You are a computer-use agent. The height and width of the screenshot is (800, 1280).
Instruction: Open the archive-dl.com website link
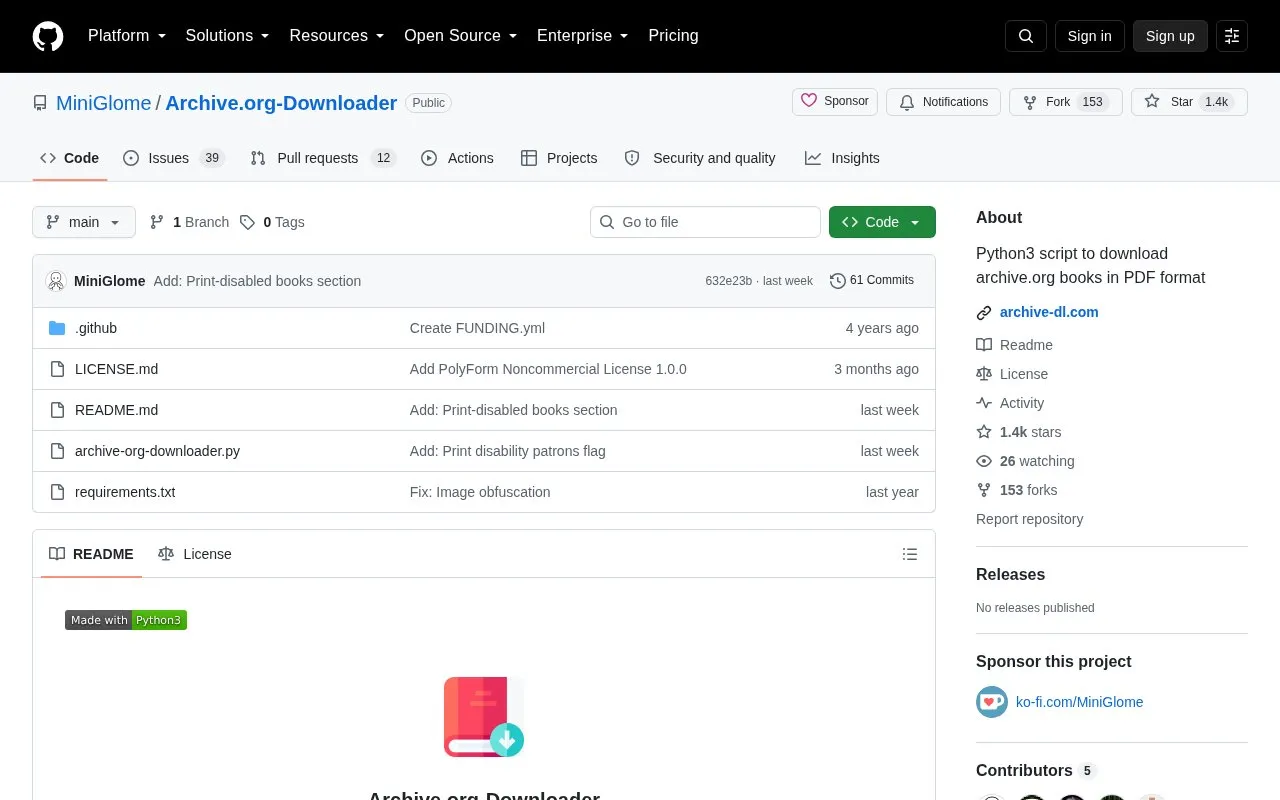point(1049,312)
